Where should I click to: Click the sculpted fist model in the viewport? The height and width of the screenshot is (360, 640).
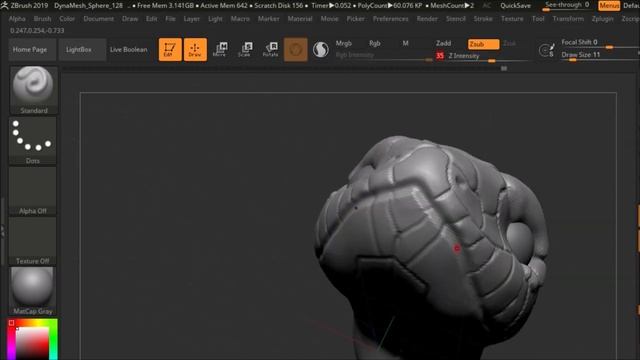(431, 245)
